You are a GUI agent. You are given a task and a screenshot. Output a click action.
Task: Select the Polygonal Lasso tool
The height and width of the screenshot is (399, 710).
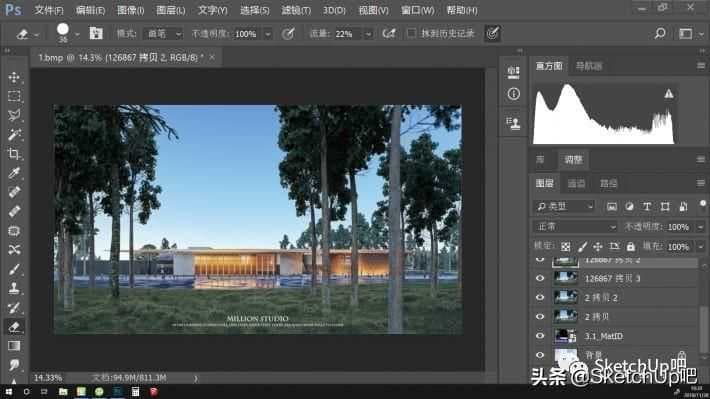14,115
